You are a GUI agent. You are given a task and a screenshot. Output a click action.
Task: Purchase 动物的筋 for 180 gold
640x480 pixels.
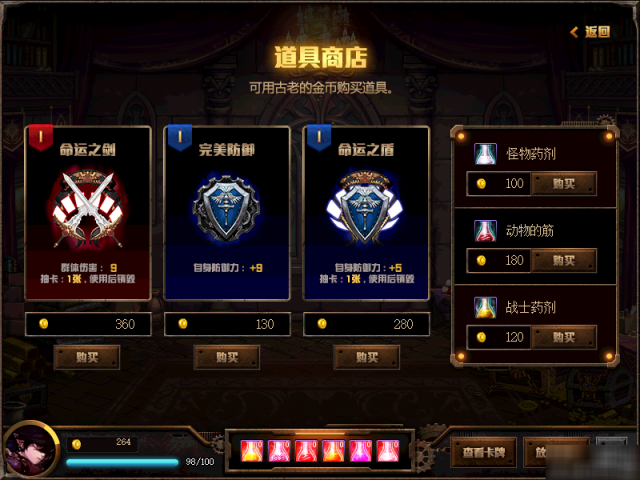tap(564, 260)
